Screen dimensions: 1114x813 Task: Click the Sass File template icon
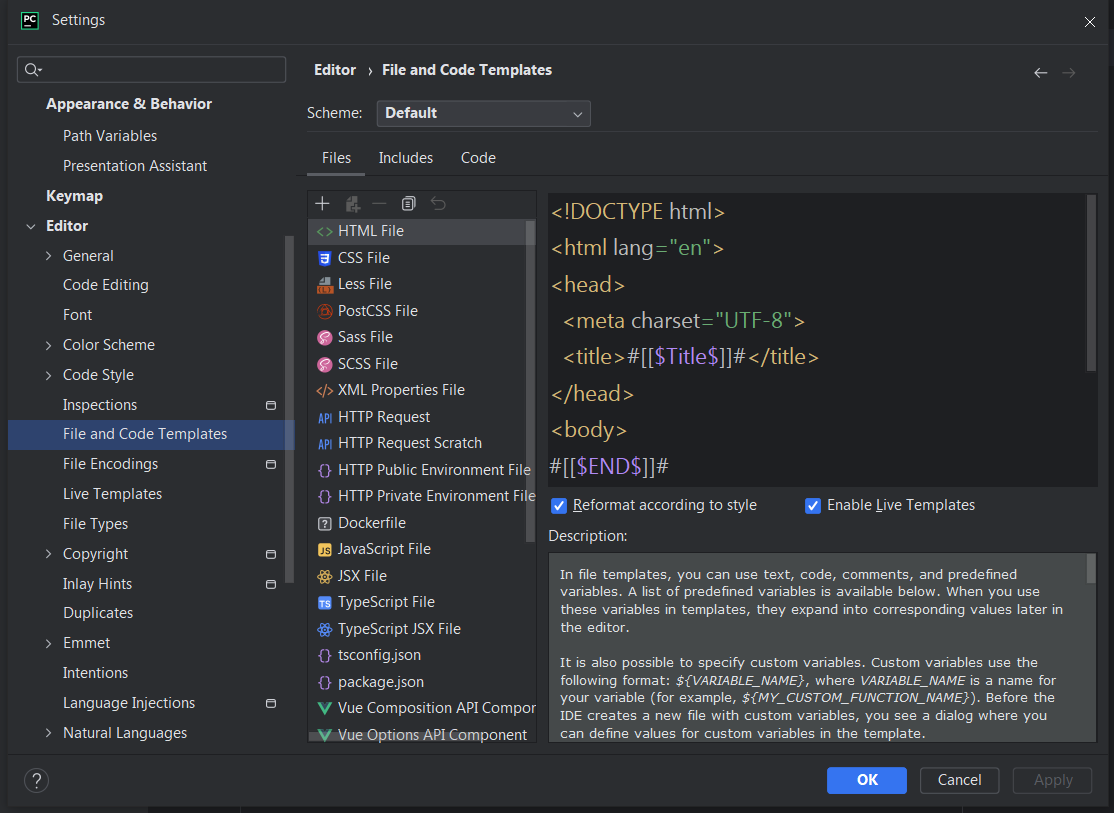click(x=324, y=337)
